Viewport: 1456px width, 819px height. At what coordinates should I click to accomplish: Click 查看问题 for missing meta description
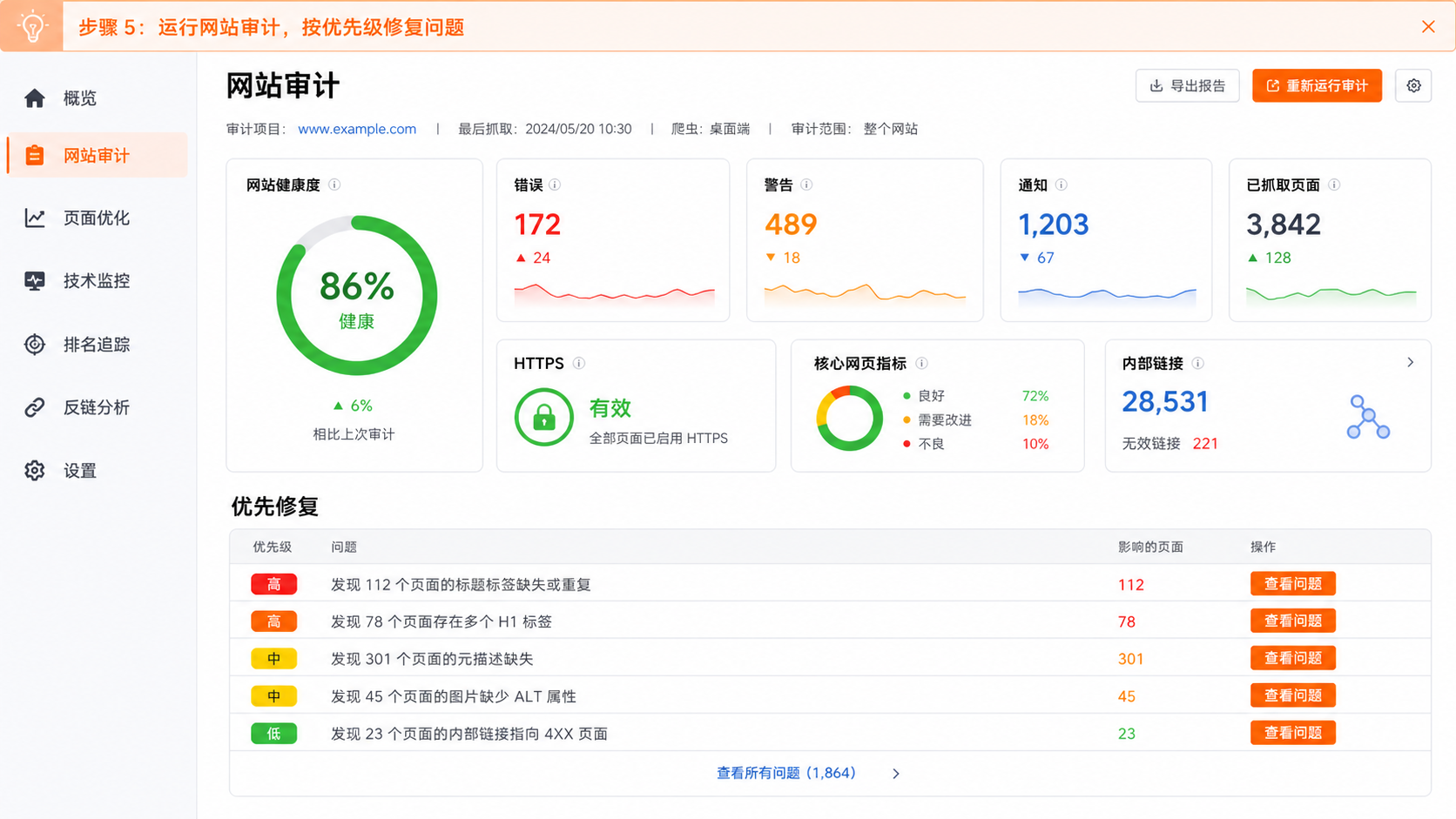pyautogui.click(x=1293, y=658)
